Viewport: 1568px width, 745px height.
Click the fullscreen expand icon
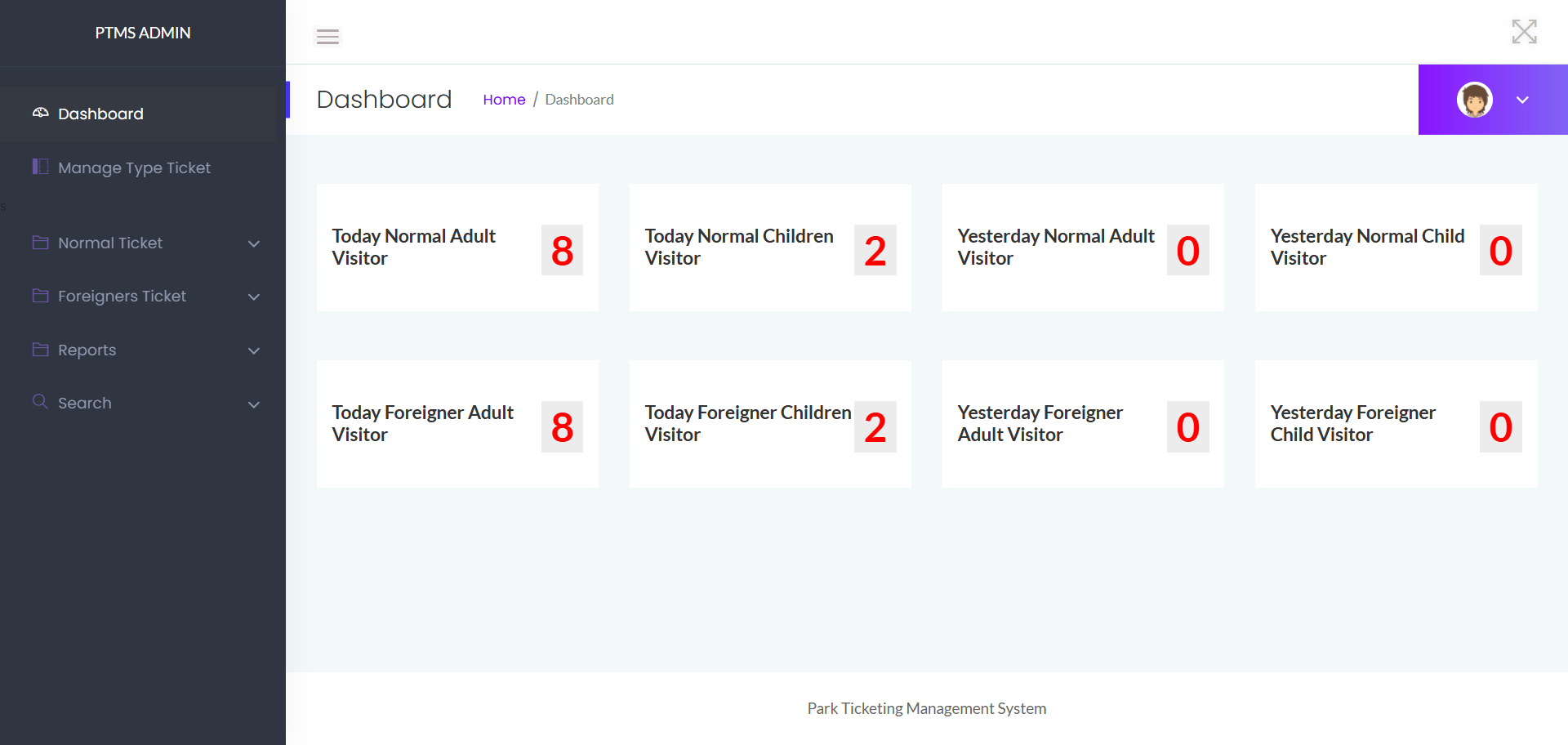pyautogui.click(x=1524, y=31)
